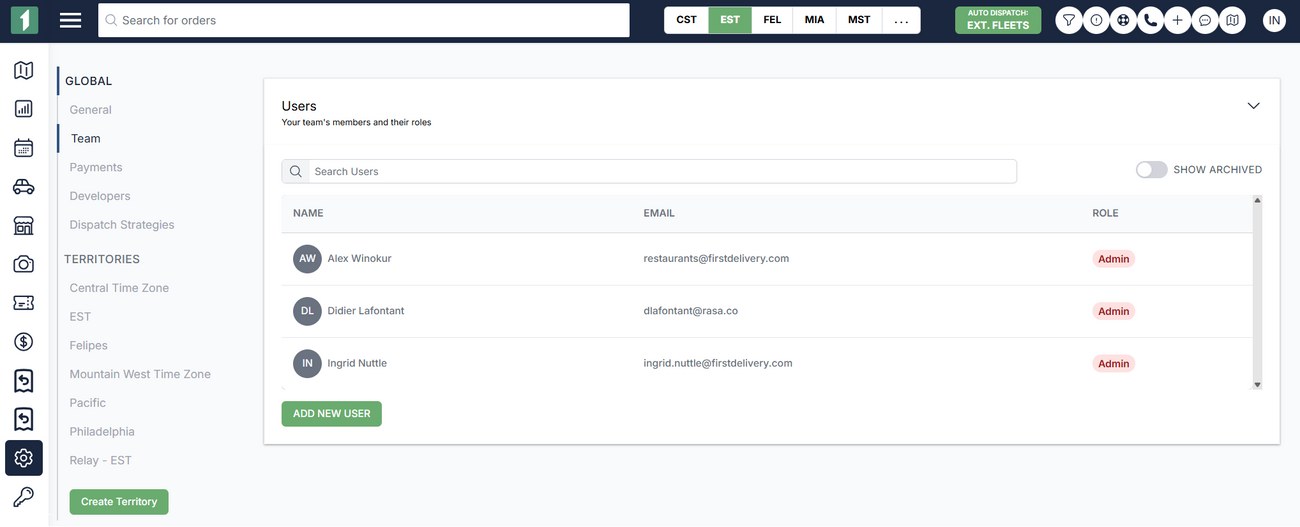
Task: Open Mountain West Time Zone territory
Action: click(140, 374)
